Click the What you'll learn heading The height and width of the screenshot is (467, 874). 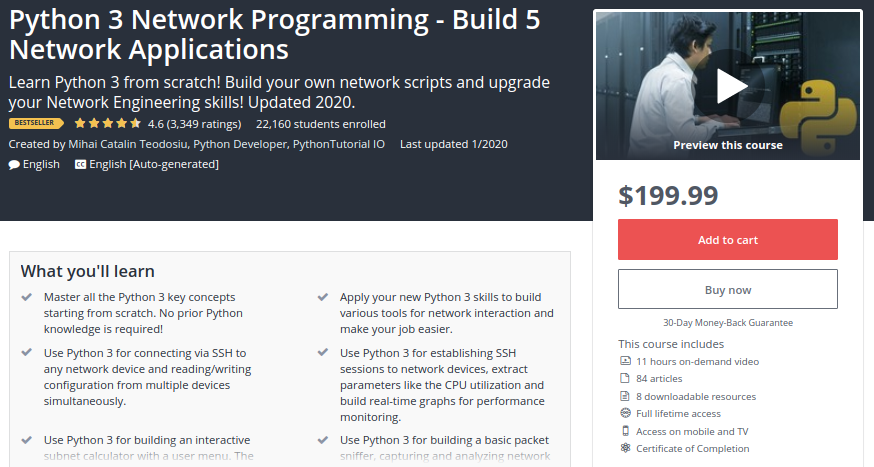pos(88,271)
